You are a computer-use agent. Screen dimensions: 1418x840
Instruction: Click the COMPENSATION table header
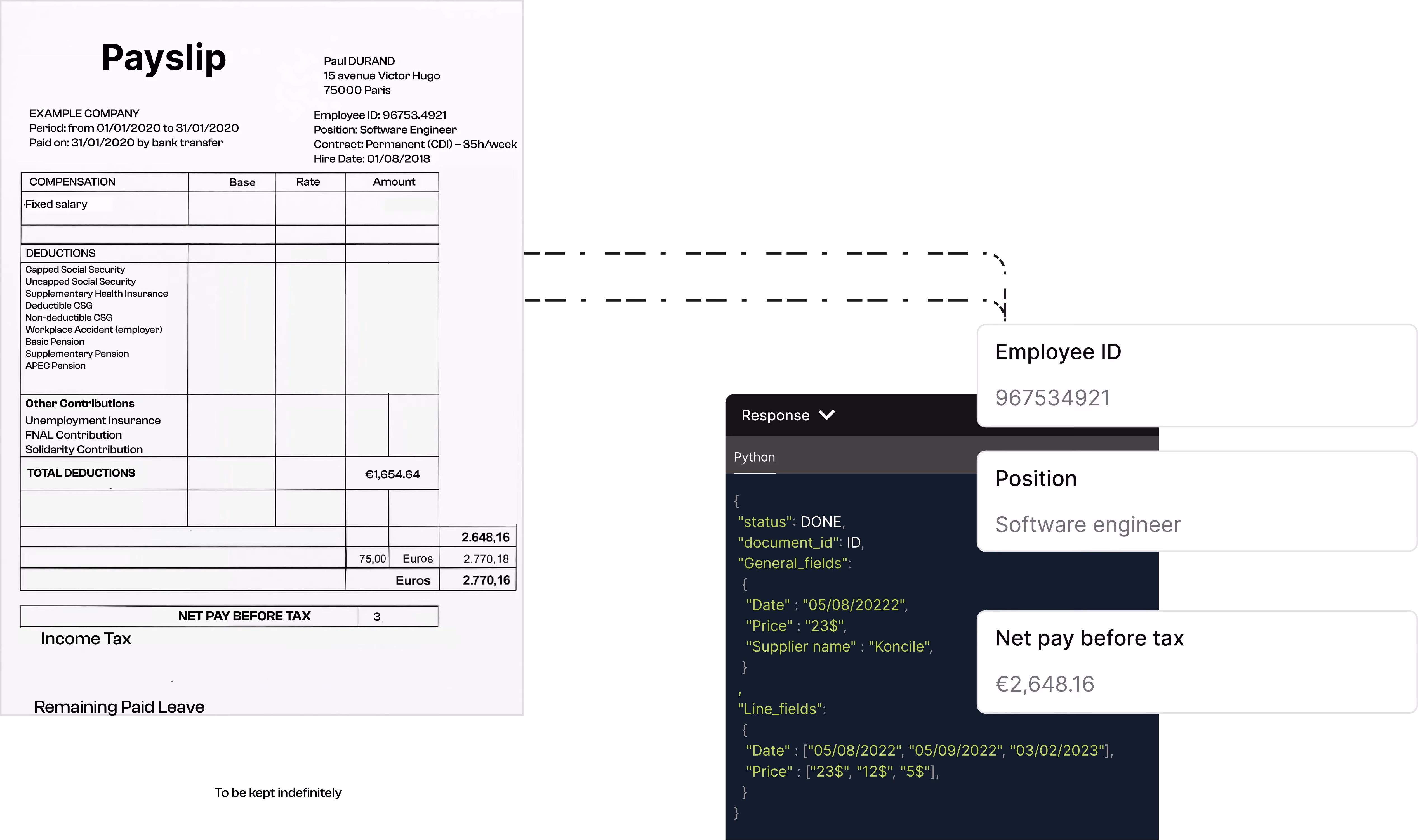point(72,182)
